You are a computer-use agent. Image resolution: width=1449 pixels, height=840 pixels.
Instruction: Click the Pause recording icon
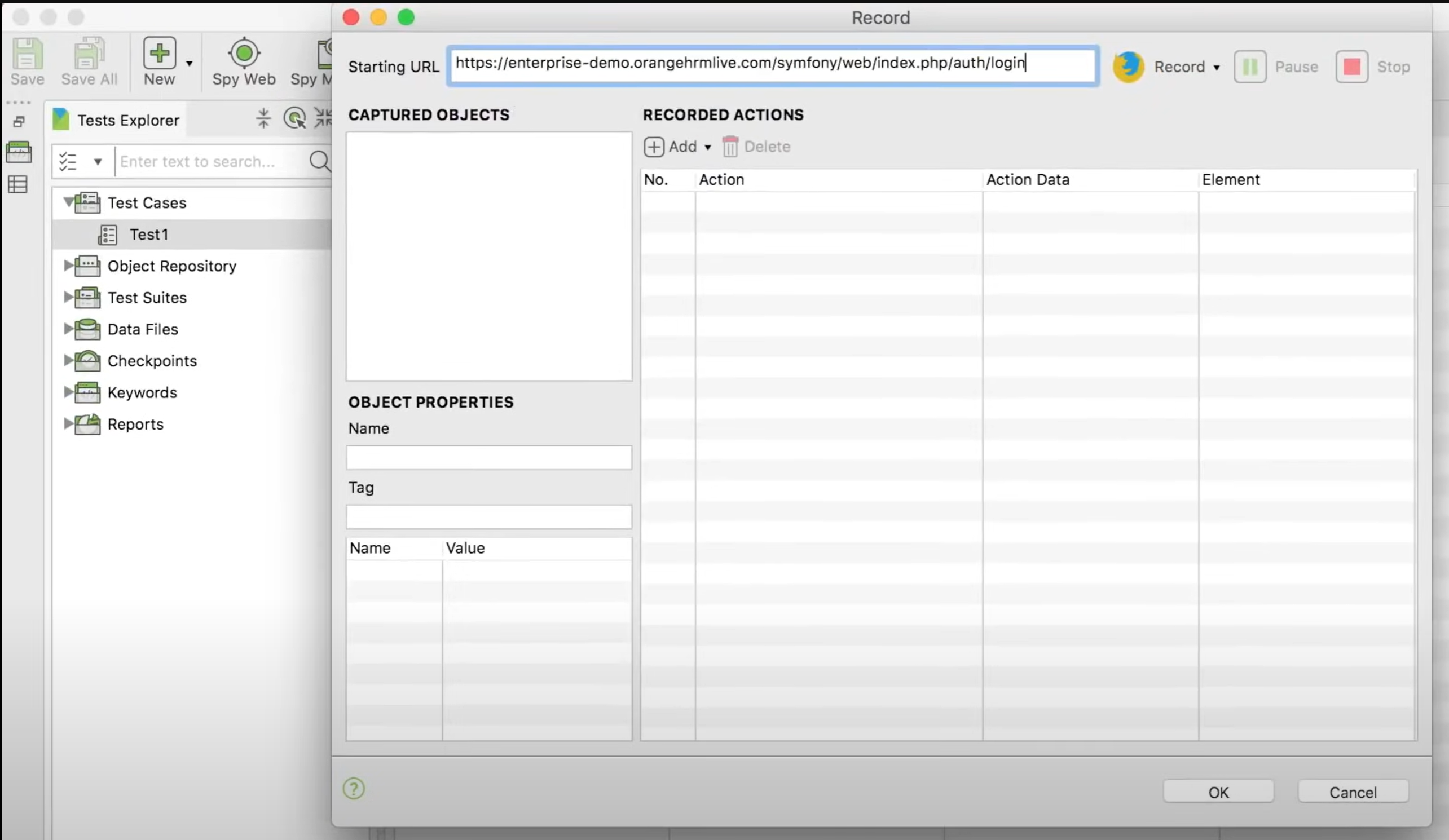[x=1249, y=67]
